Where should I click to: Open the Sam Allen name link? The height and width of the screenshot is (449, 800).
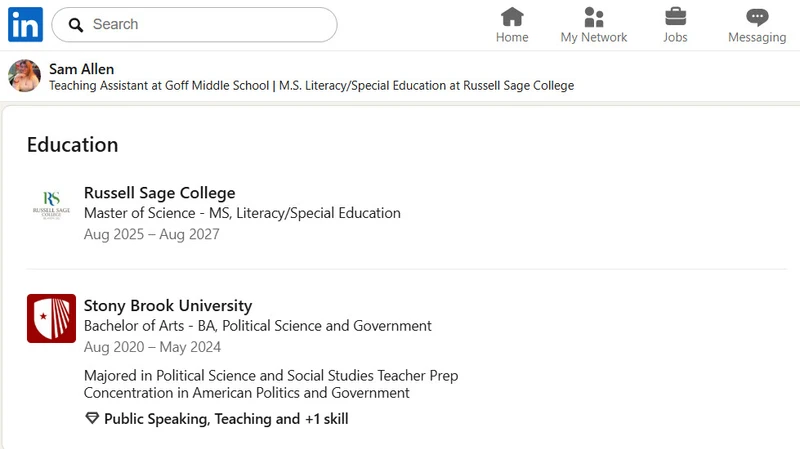point(81,69)
